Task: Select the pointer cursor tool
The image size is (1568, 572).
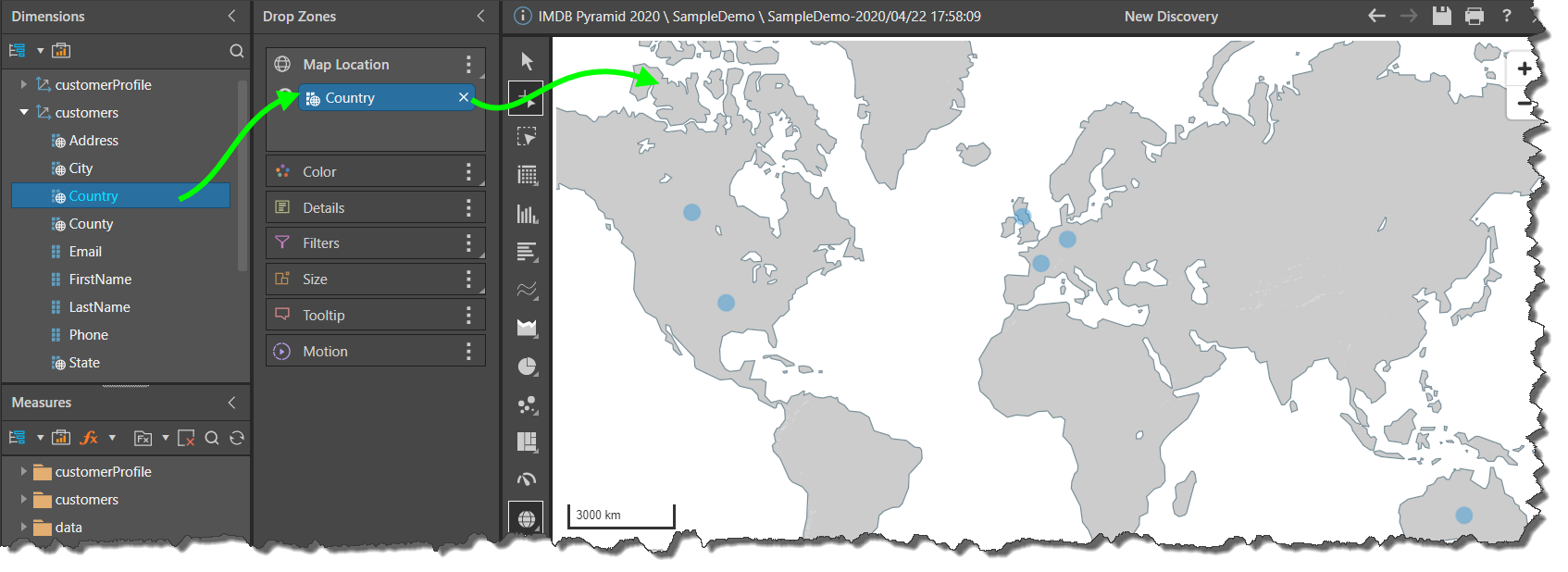Action: pyautogui.click(x=527, y=61)
